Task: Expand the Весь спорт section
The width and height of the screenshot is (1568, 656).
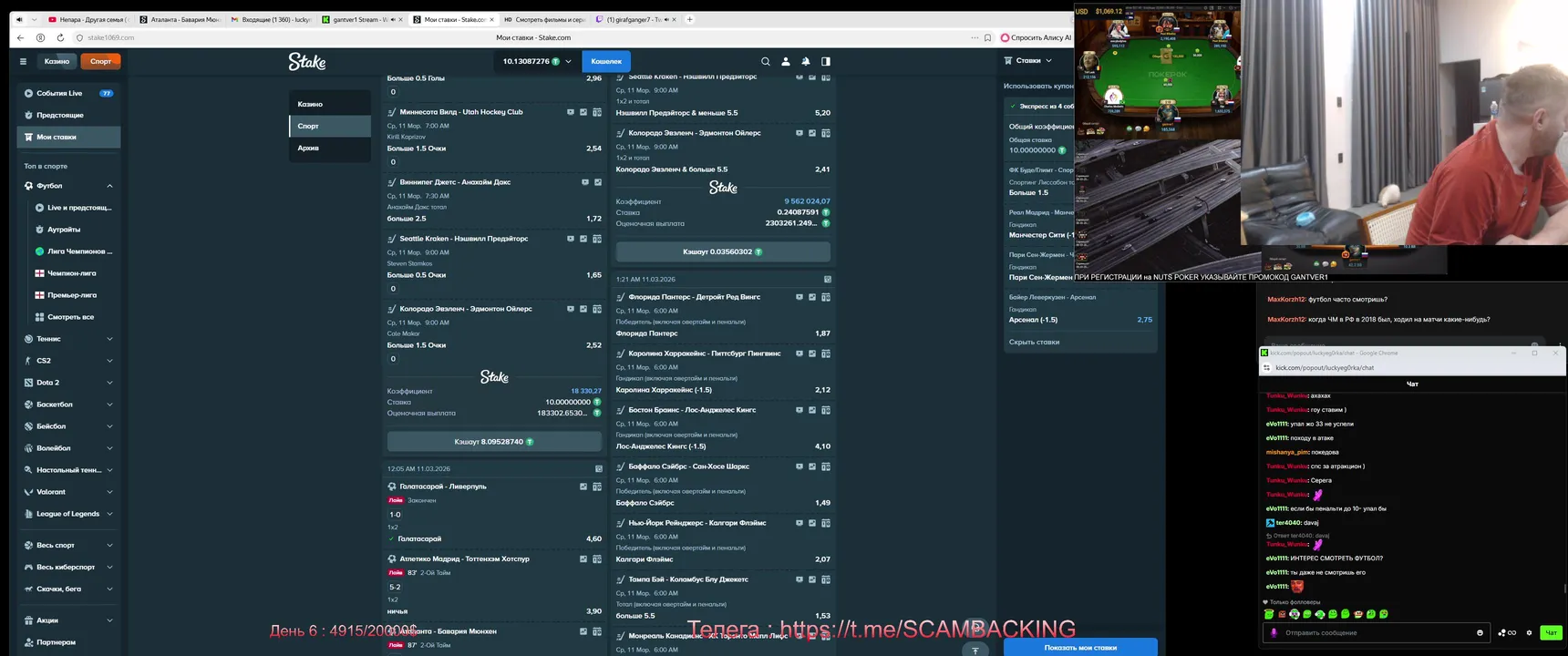Action: [109, 545]
